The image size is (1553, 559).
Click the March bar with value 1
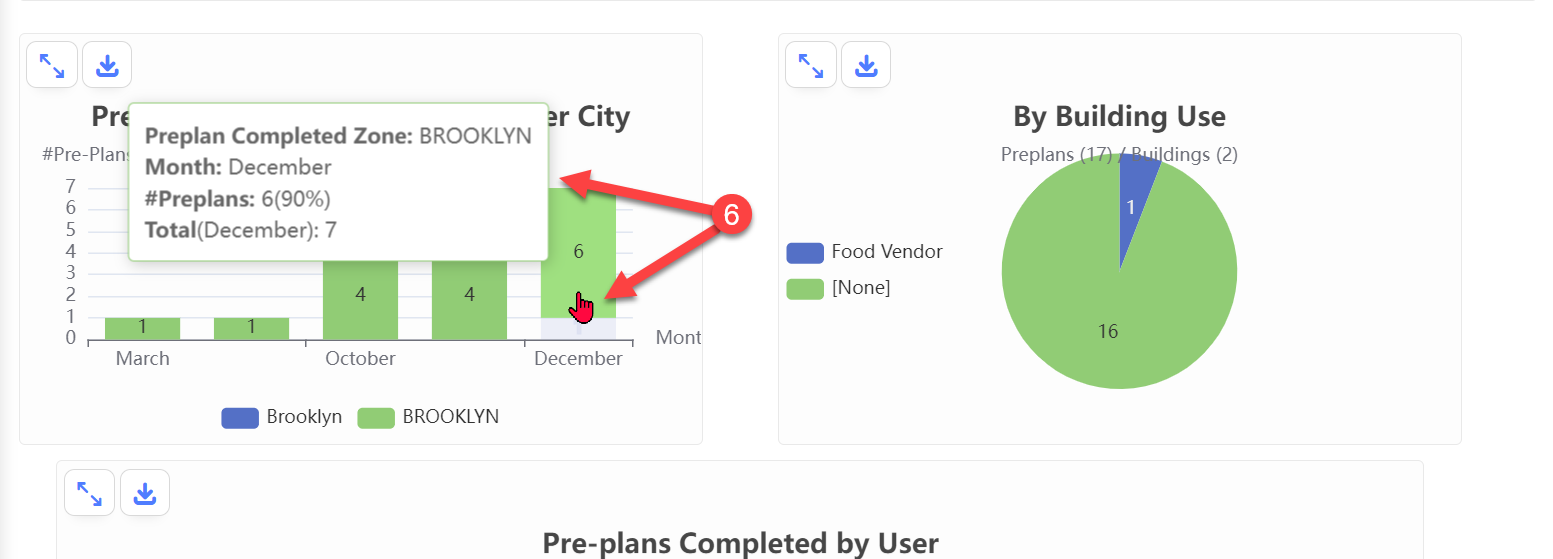pos(142,328)
